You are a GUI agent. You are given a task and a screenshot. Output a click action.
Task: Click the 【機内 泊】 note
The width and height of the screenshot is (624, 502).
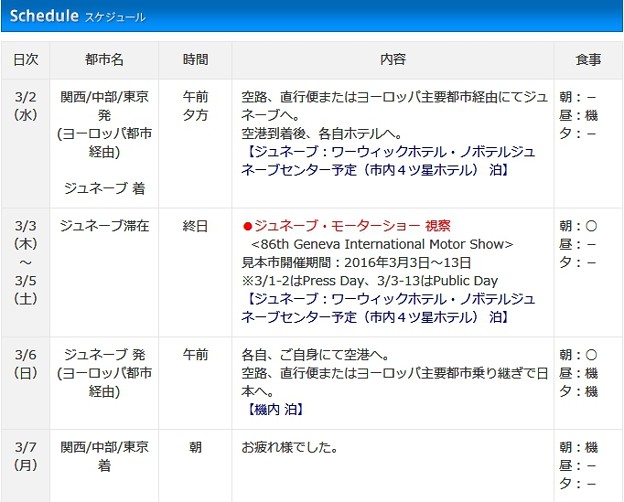tap(275, 410)
